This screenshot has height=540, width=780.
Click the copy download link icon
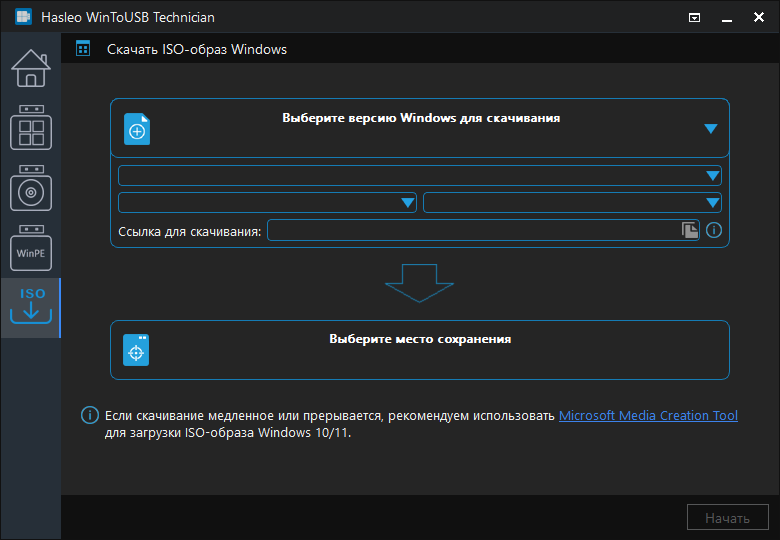coord(689,230)
